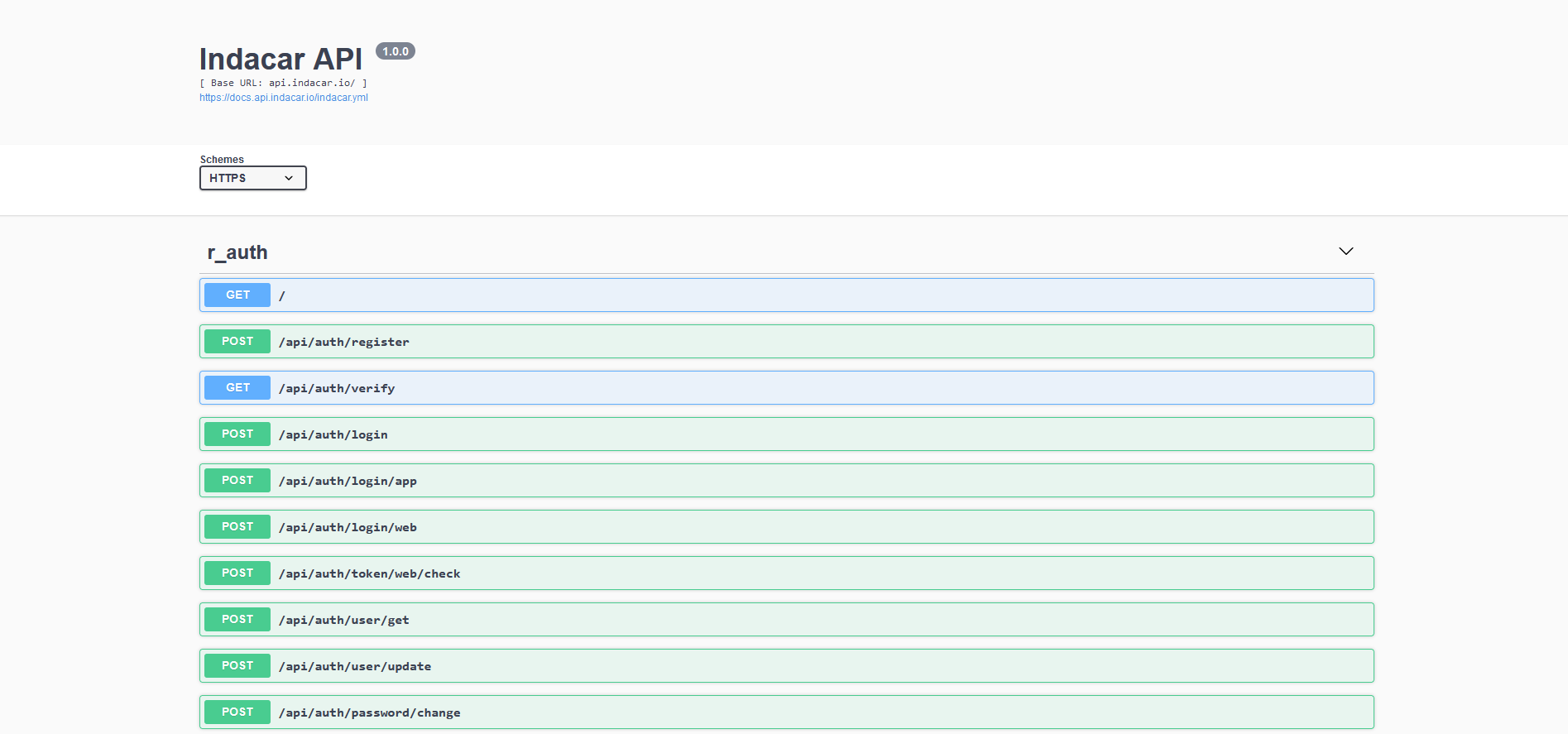Screen dimensions: 1568x734
Task: Click the Indacar API title
Action: (281, 60)
